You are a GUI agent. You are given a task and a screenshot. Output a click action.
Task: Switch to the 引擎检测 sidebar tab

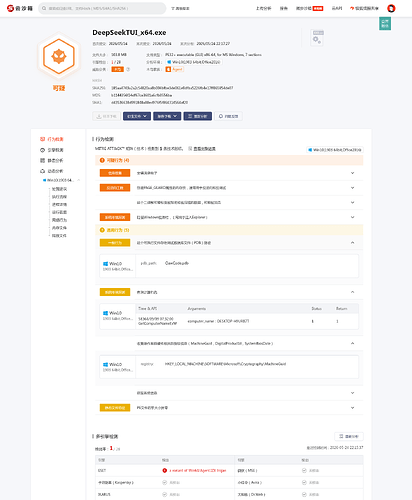coord(52,150)
